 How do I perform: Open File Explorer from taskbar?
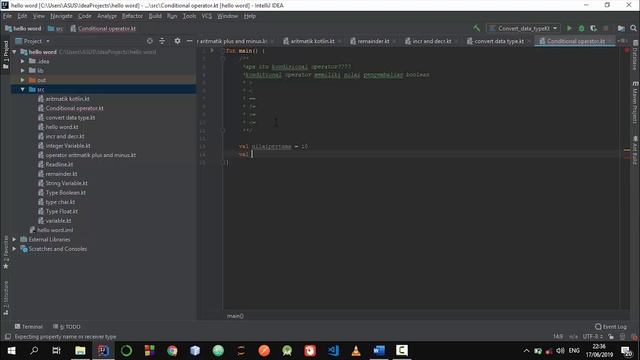coord(80,350)
